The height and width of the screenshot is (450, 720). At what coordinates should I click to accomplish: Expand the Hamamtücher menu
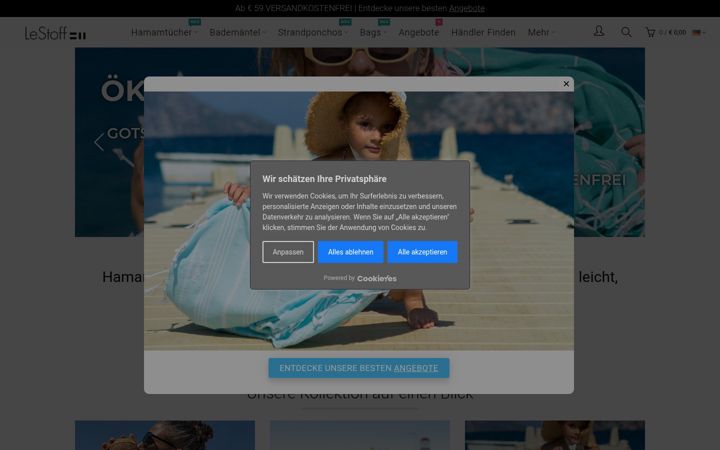tap(164, 33)
